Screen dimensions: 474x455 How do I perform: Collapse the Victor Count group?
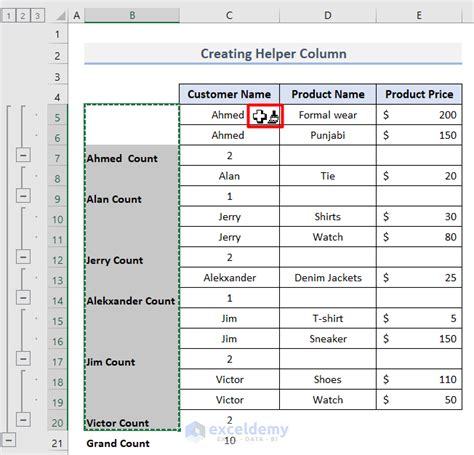23,419
